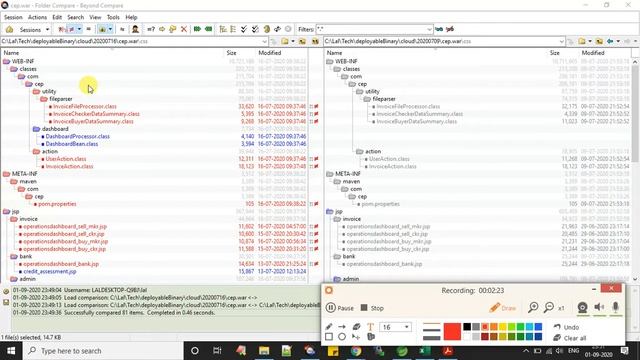Go to Beyond Compare Home view icon

click(9, 29)
